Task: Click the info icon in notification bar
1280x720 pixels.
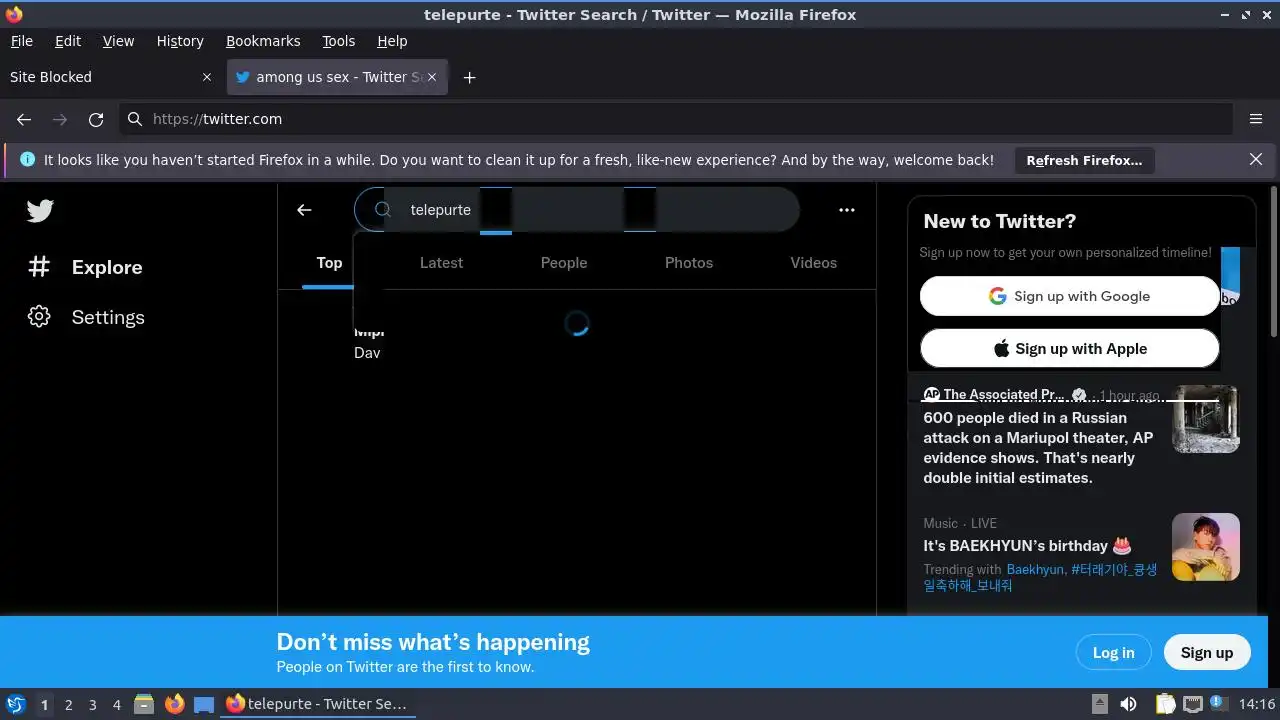Action: 27,159
